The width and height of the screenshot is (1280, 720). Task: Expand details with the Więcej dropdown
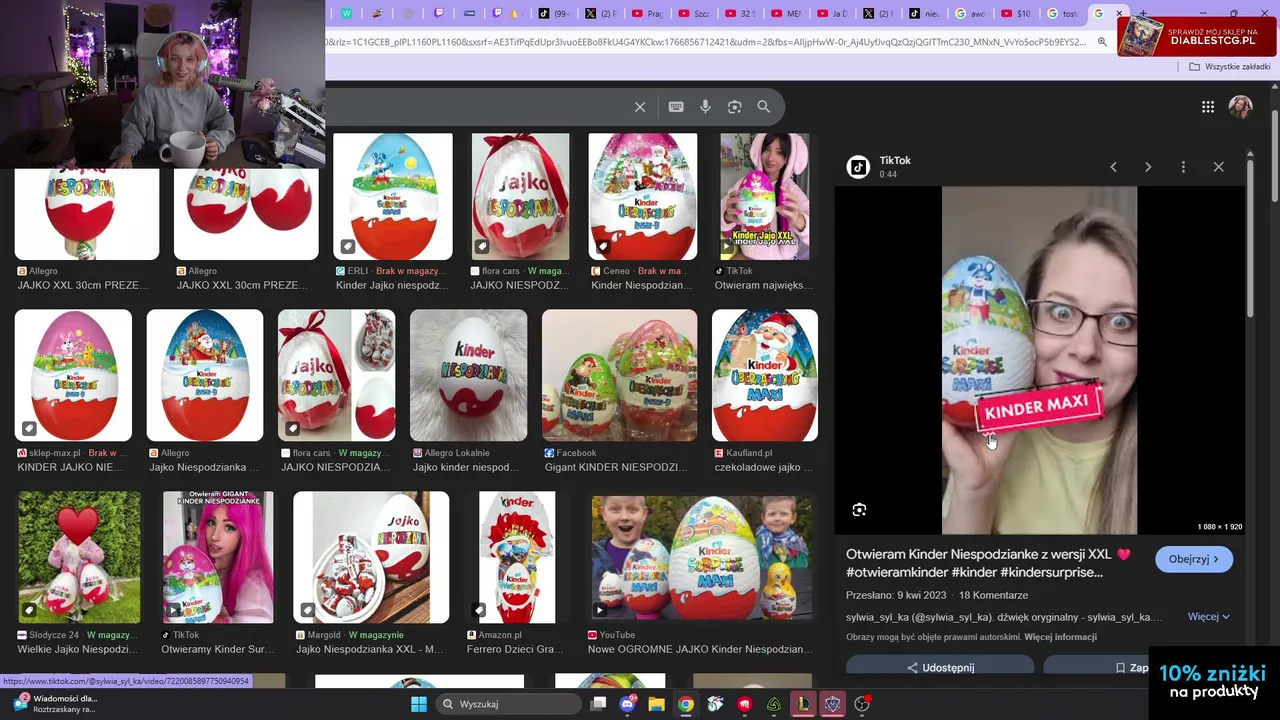1208,617
